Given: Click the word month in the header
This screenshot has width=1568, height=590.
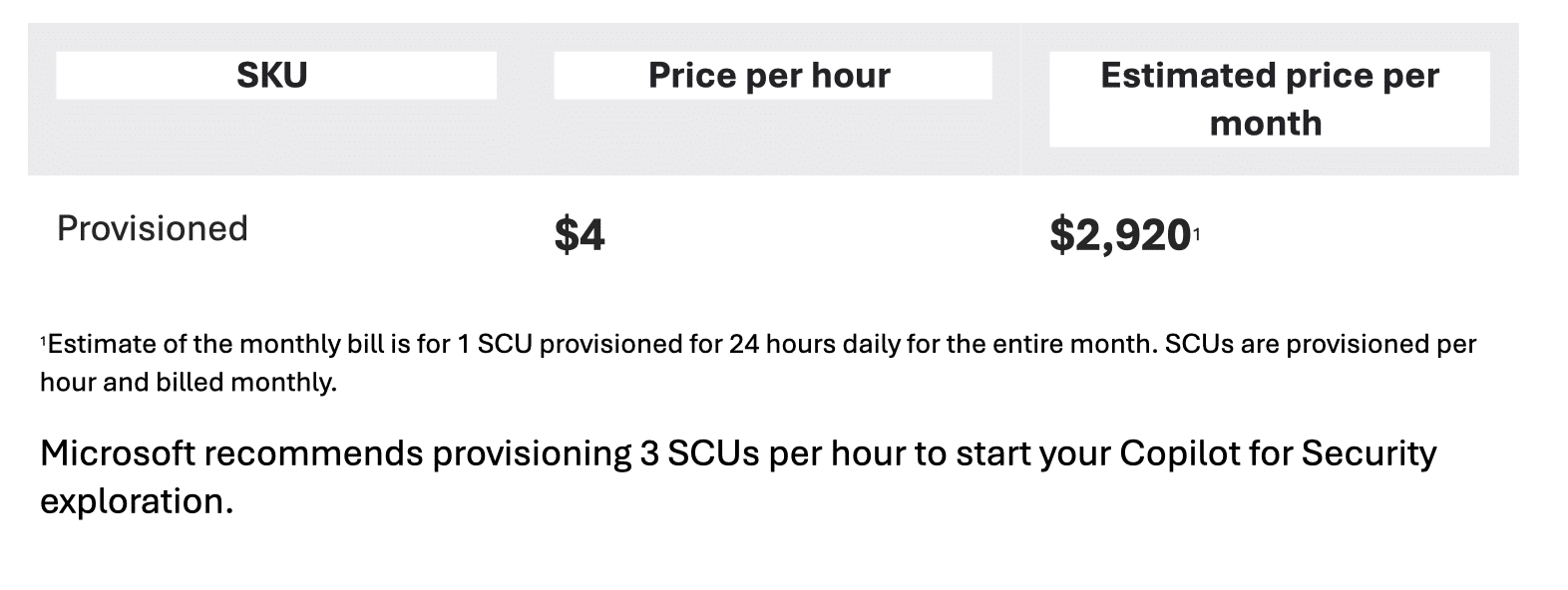Looking at the screenshot, I should point(1266,124).
